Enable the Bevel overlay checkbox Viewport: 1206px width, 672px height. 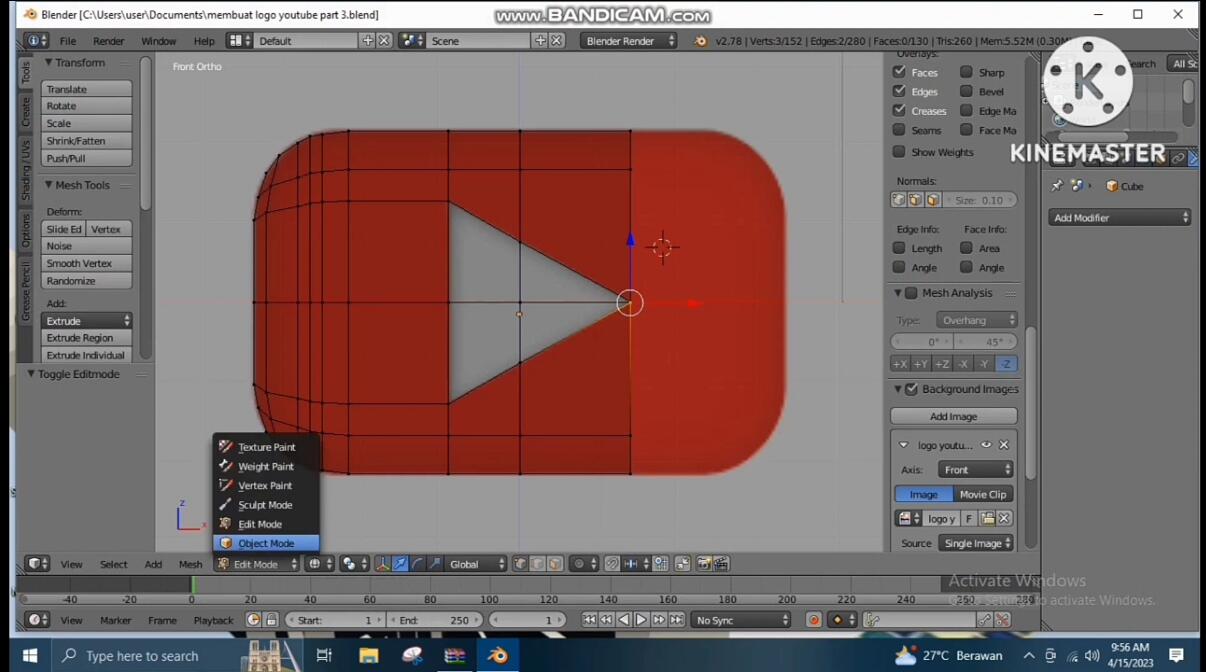pos(966,91)
